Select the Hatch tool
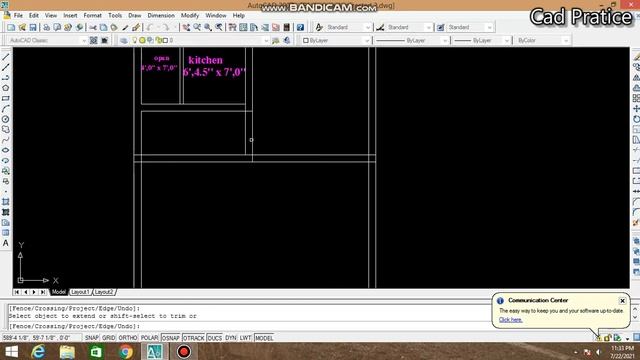This screenshot has height=360, width=640. click(x=6, y=202)
